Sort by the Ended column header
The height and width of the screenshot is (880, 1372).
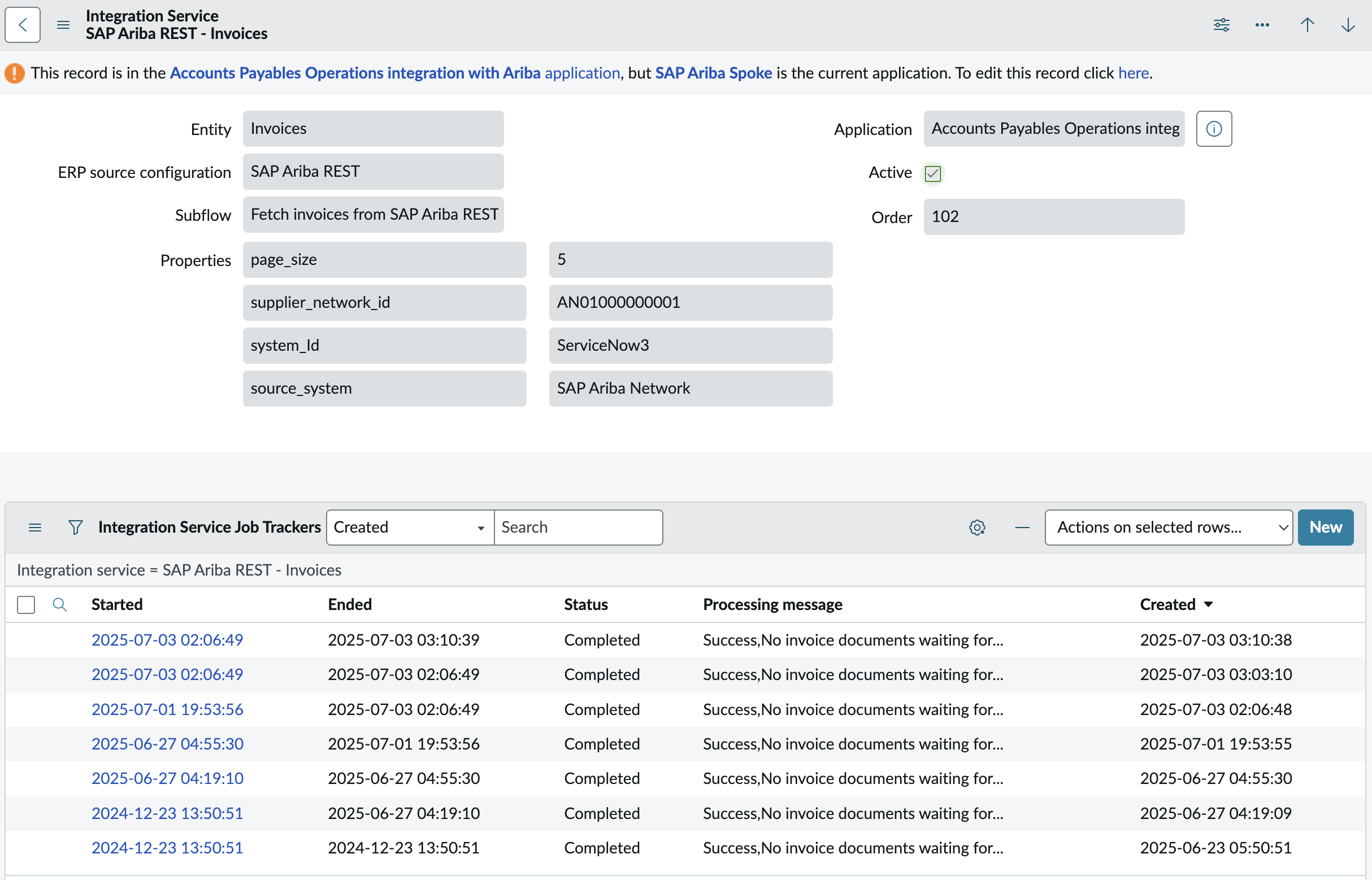(x=350, y=604)
